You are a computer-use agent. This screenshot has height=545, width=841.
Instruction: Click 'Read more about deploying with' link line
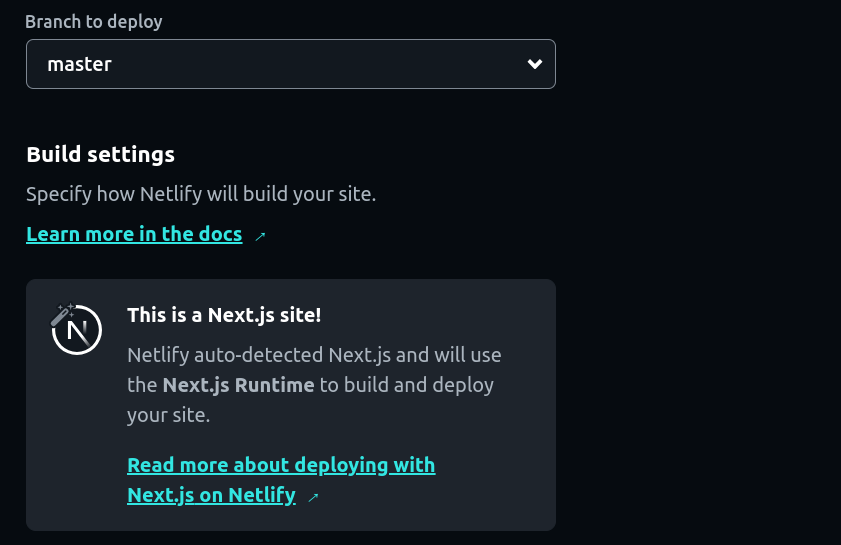281,465
